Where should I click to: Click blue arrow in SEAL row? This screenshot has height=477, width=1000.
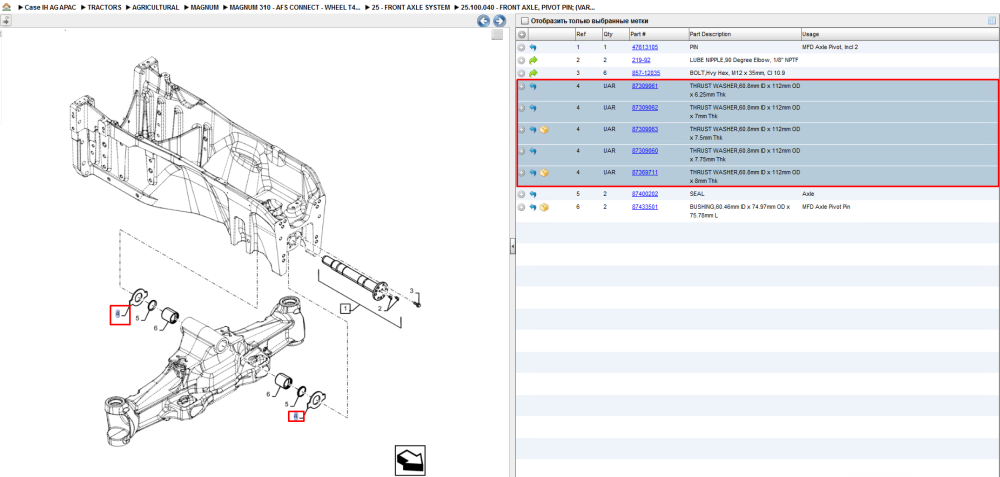[533, 194]
